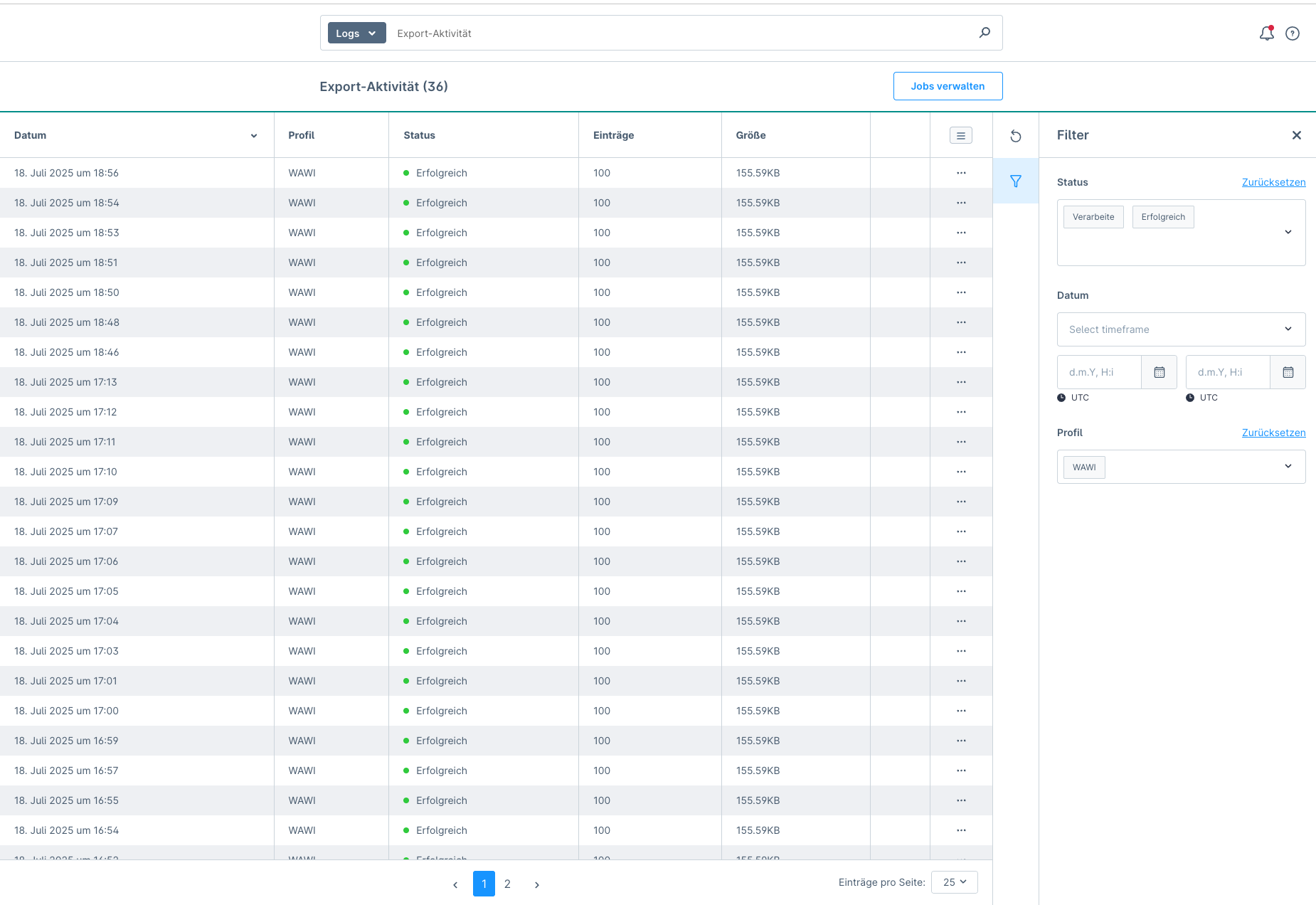Expand the Profil filter dropdown
Image resolution: width=1316 pixels, height=905 pixels.
(1288, 467)
